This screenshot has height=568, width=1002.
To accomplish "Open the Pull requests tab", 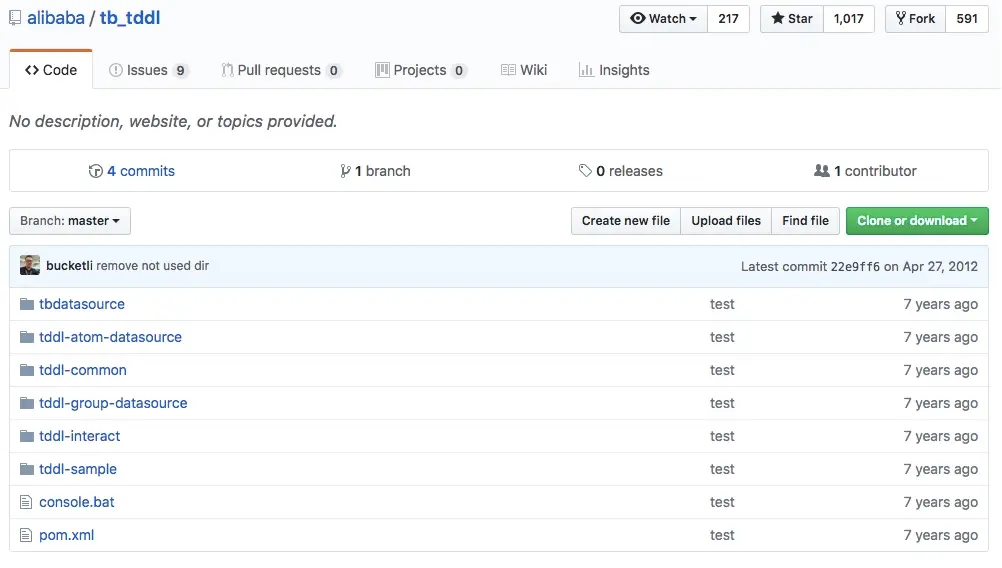I will 281,70.
